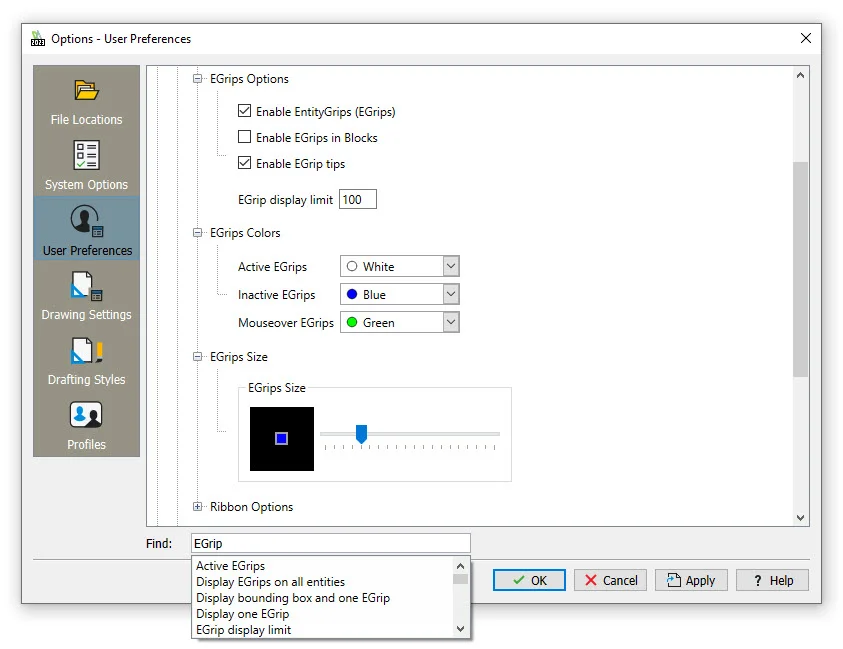This screenshot has height=649, width=843.
Task: Open the Profiles icon in sidebar
Action: point(86,416)
